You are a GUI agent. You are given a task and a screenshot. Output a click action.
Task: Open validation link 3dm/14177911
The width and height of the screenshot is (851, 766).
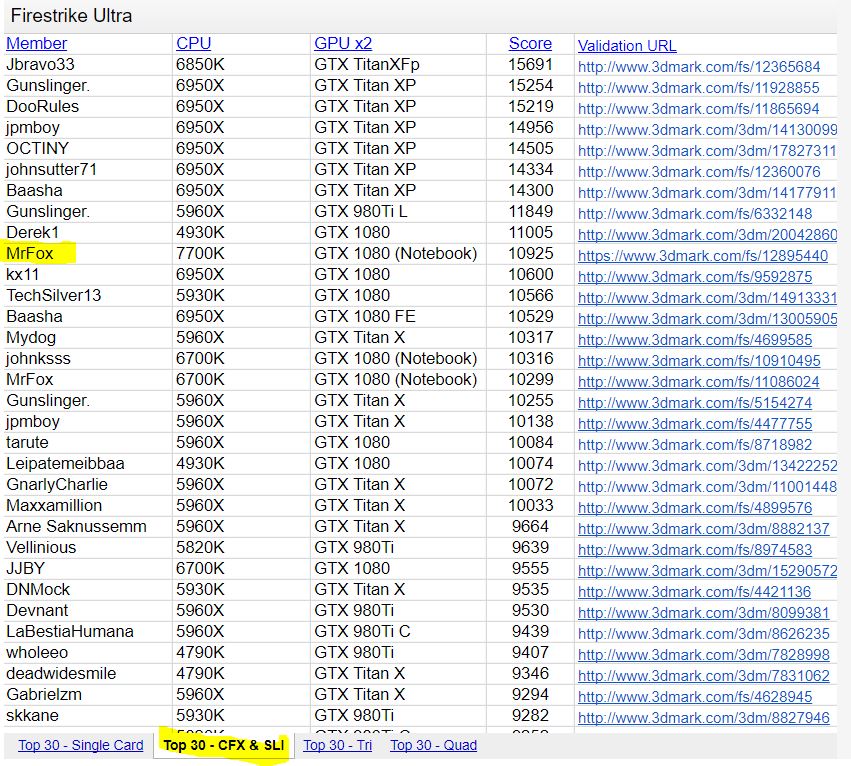point(707,193)
